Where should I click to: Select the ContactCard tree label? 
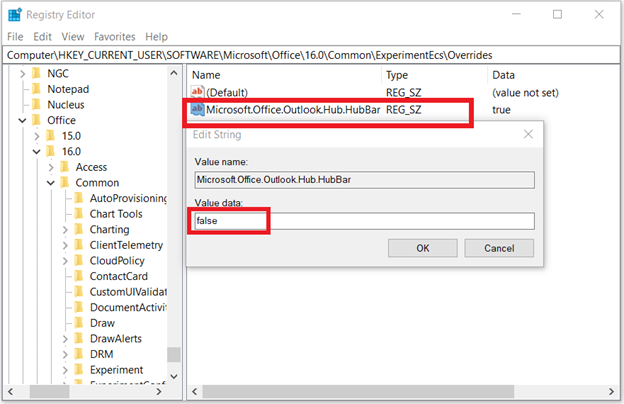(119, 276)
